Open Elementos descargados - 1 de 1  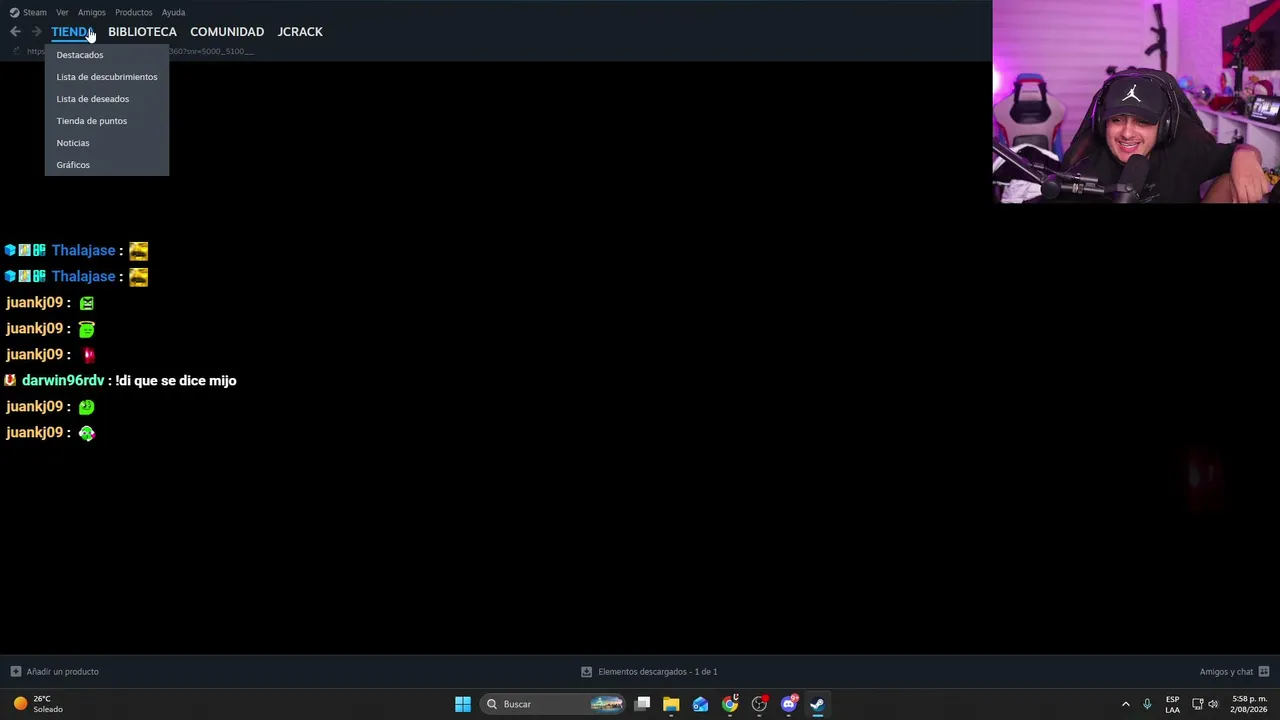650,672
